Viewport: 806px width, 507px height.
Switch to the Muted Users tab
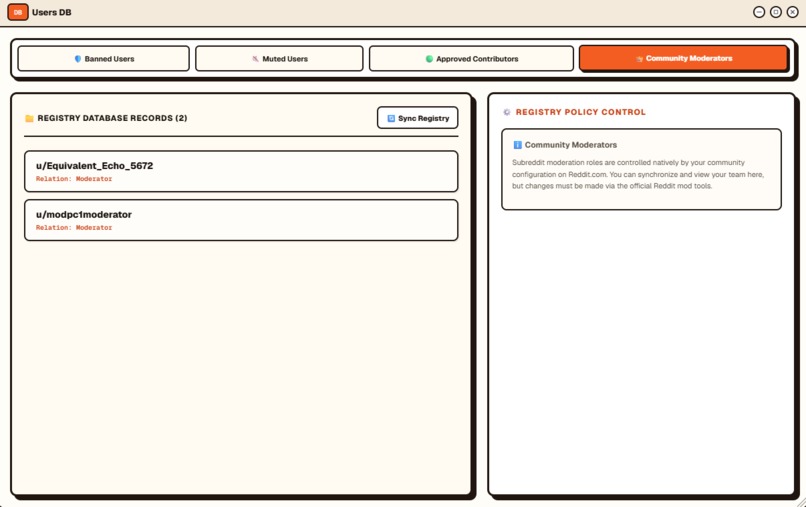(x=279, y=59)
